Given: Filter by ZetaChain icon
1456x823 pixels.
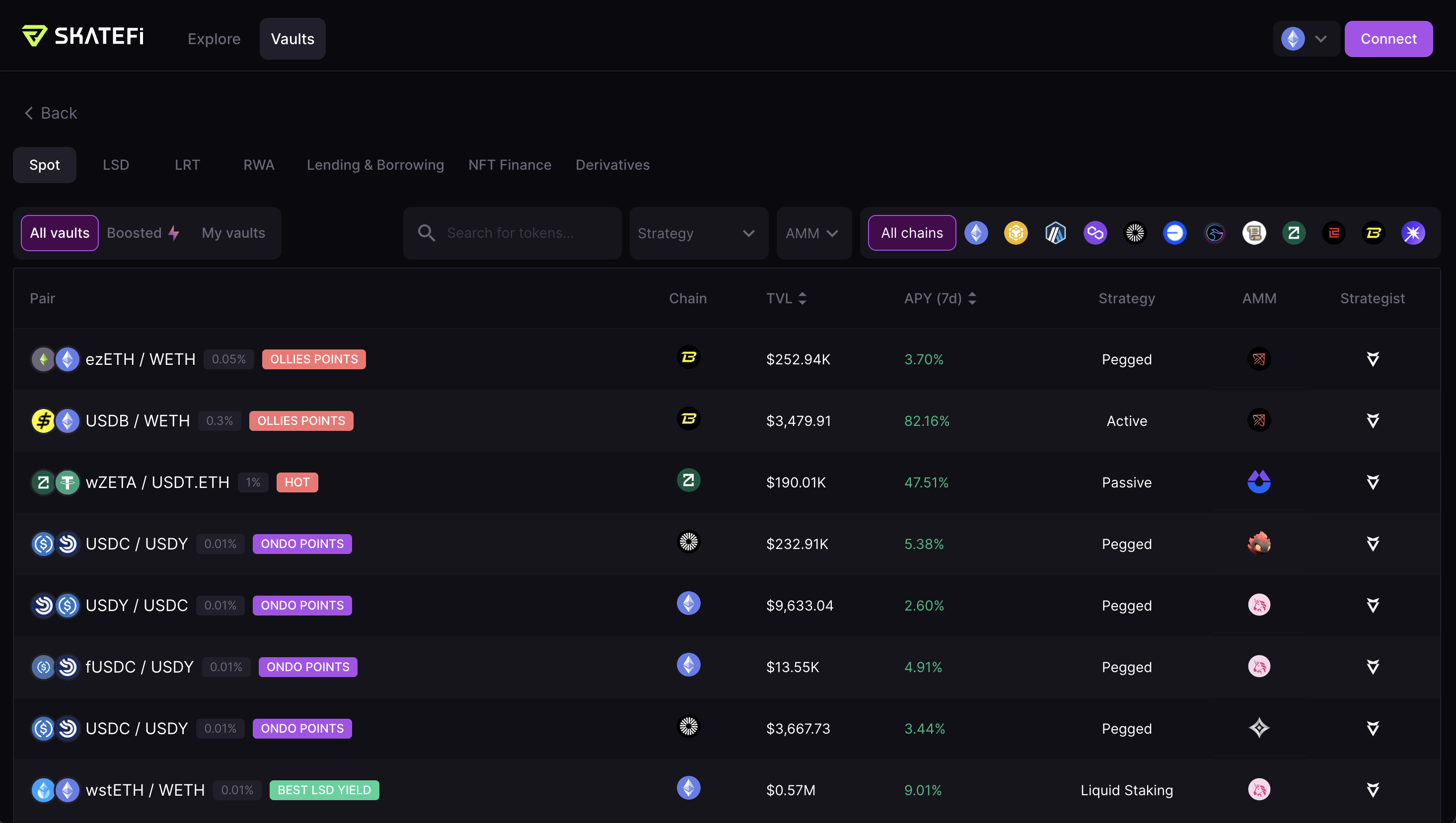Looking at the screenshot, I should coord(1294,233).
